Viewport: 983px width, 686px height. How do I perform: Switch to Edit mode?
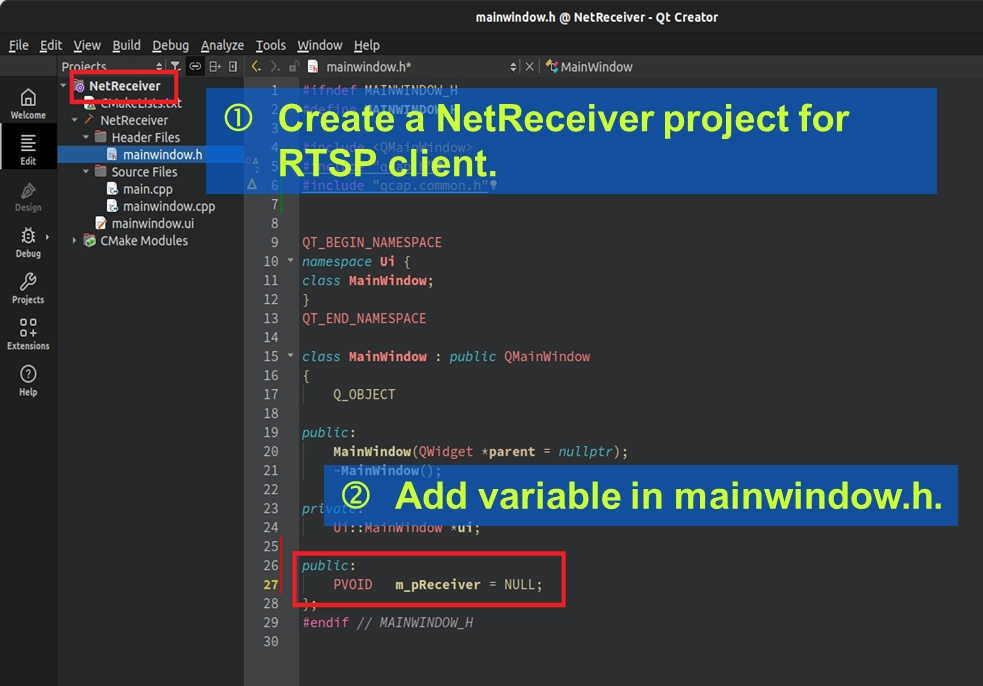point(28,149)
